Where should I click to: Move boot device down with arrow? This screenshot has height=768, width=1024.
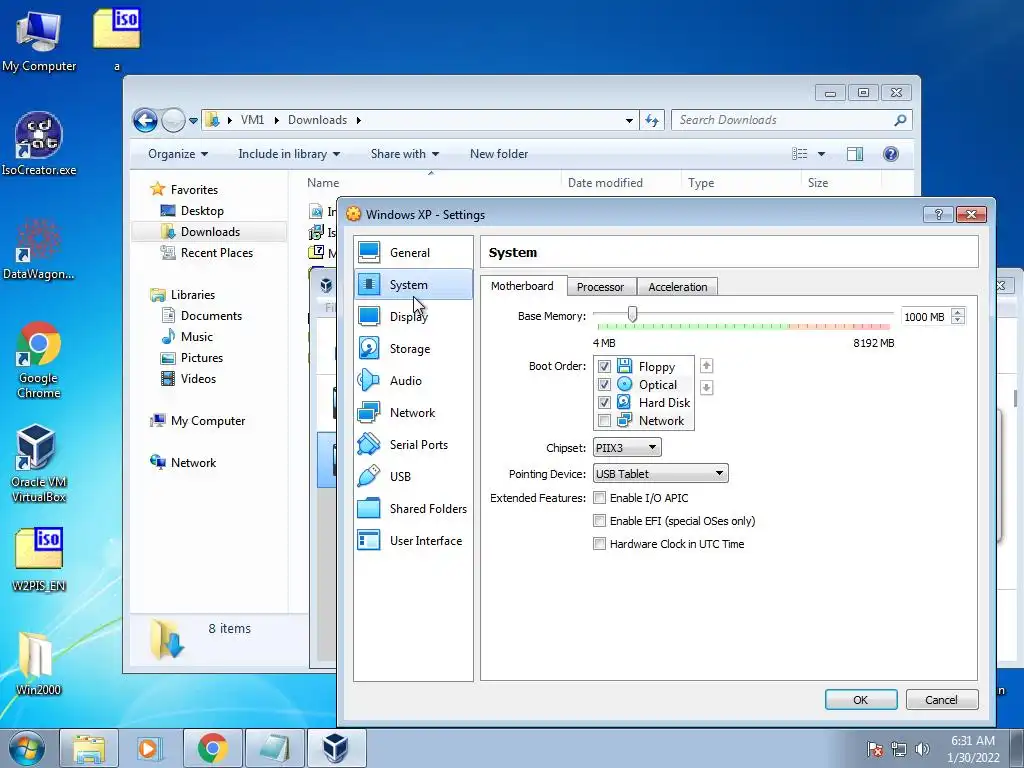706,388
